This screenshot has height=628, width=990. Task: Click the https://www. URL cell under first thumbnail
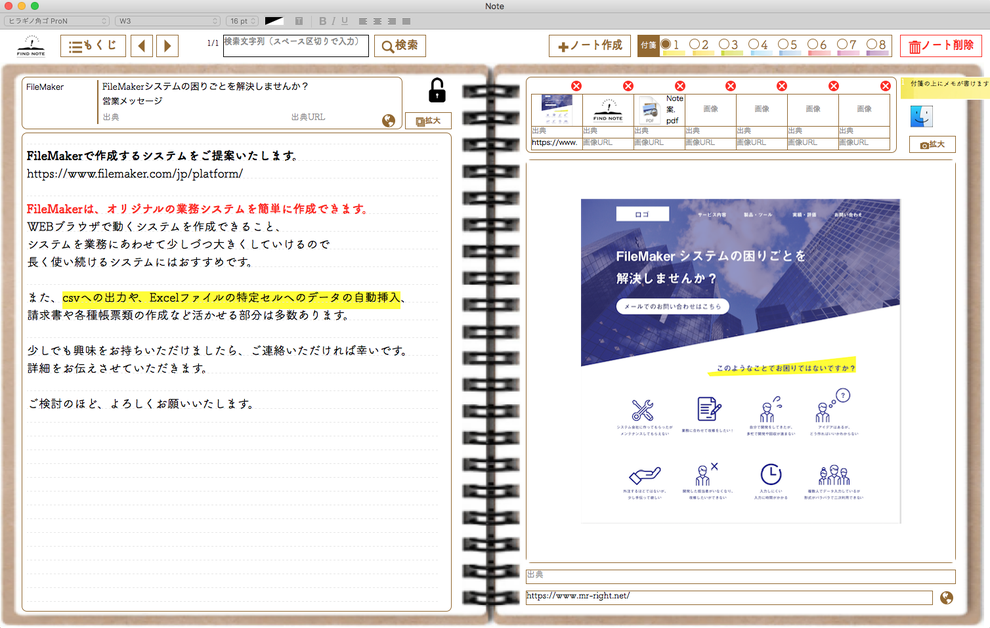click(x=556, y=143)
